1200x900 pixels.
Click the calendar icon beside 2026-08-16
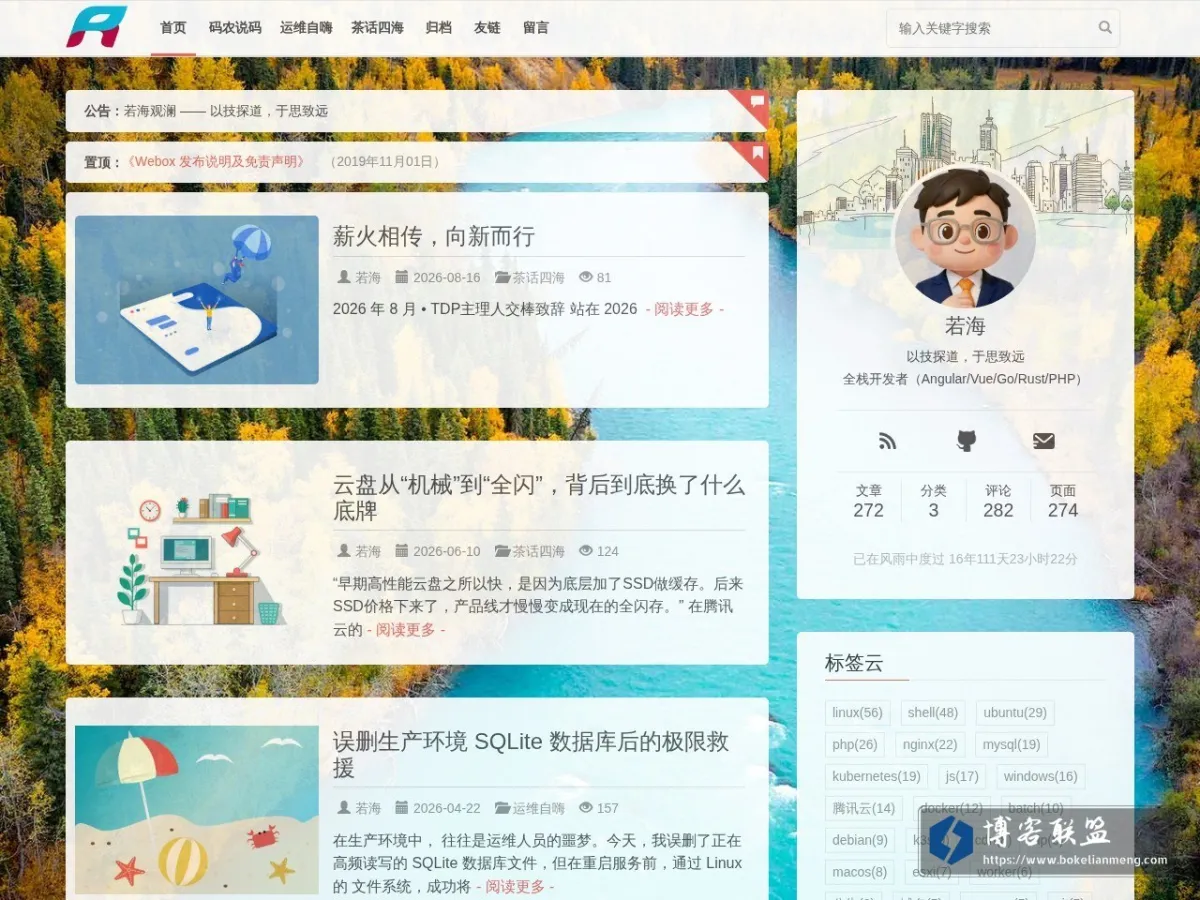point(402,277)
